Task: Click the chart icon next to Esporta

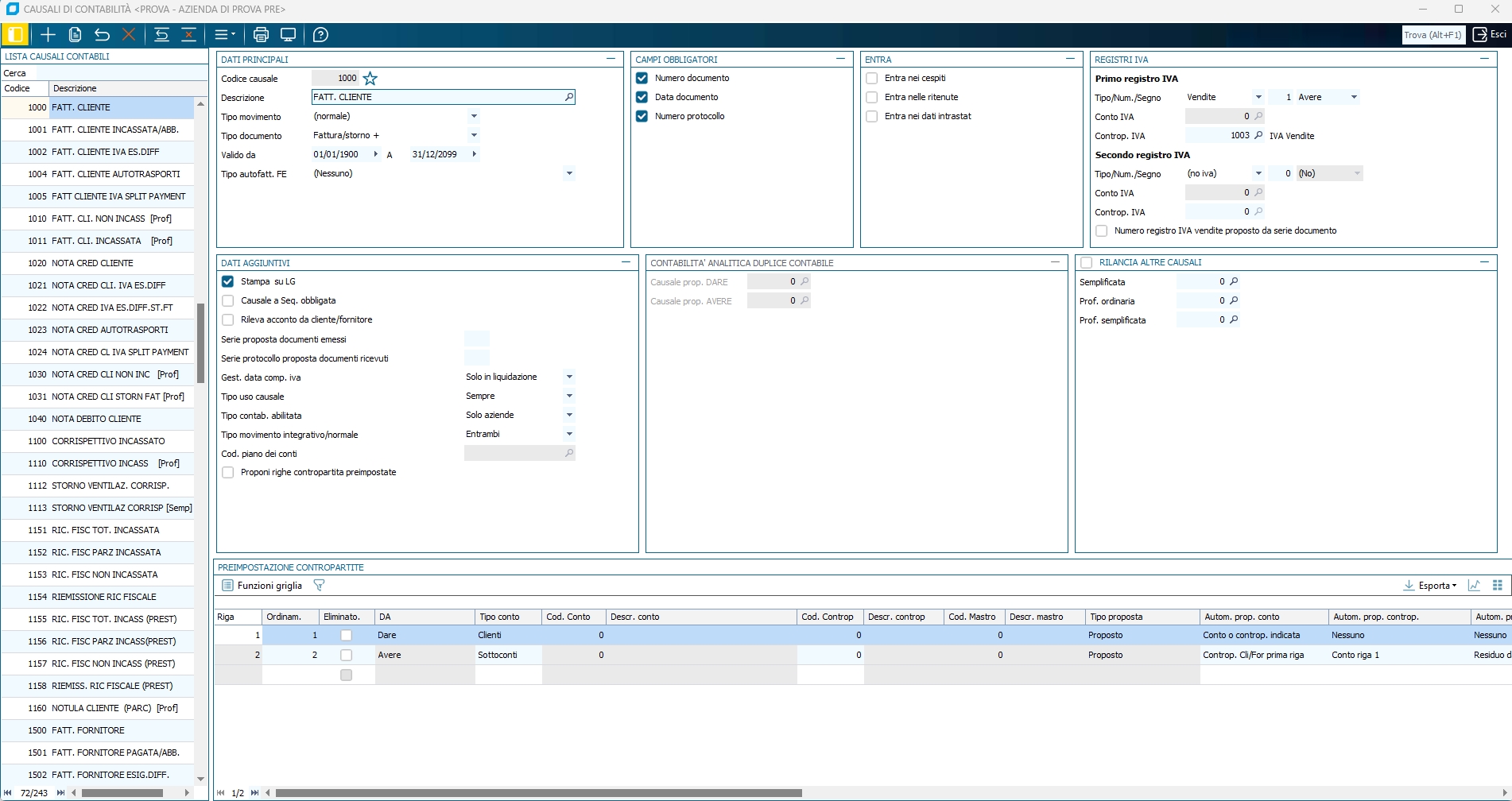Action: 1474,586
